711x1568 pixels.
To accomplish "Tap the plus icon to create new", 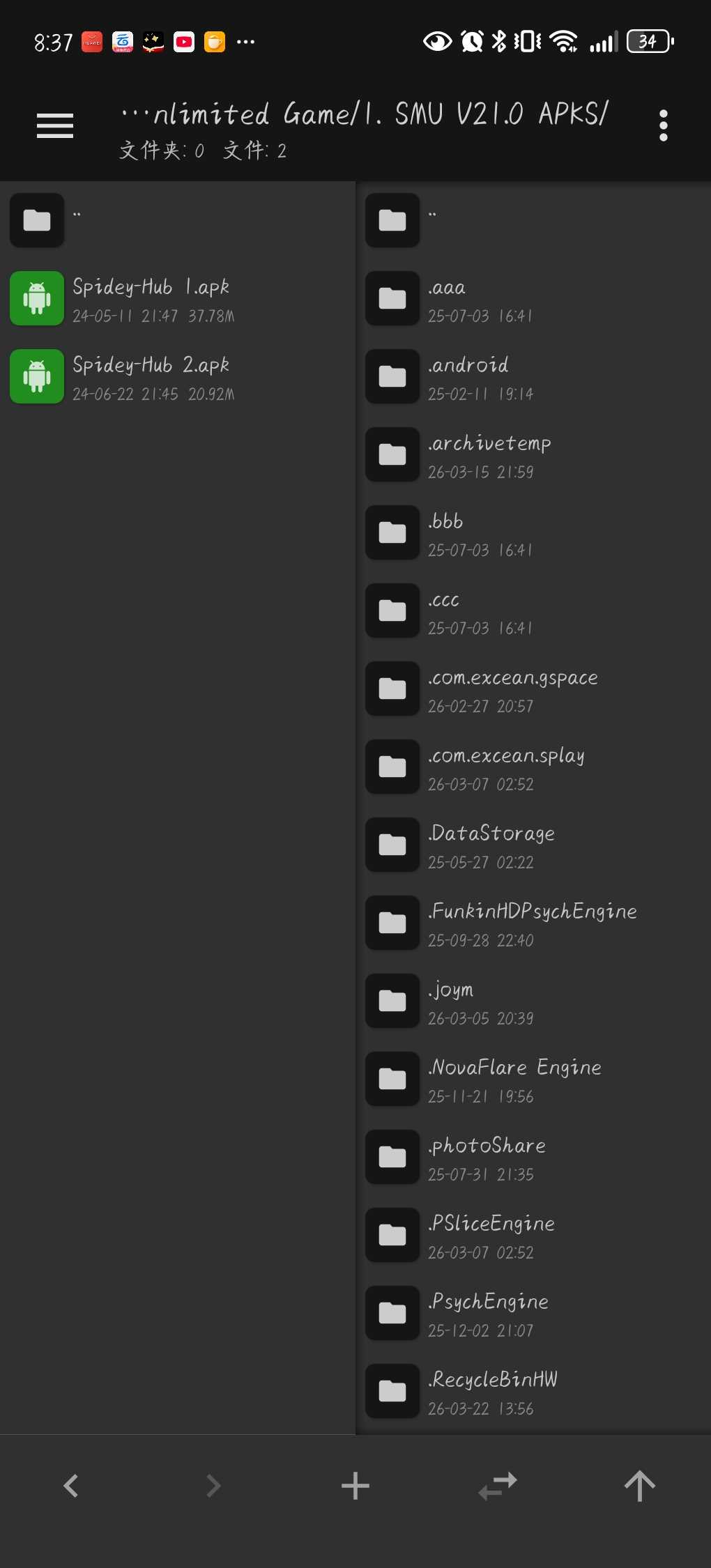I will (355, 1485).
